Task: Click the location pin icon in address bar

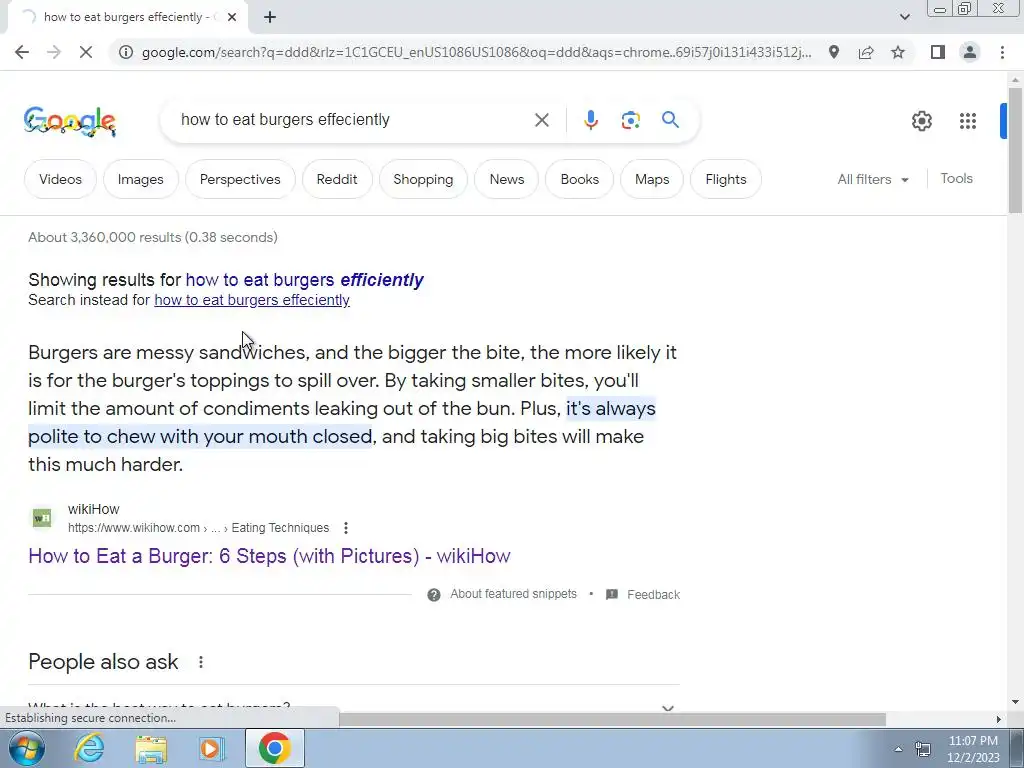Action: coord(834,52)
